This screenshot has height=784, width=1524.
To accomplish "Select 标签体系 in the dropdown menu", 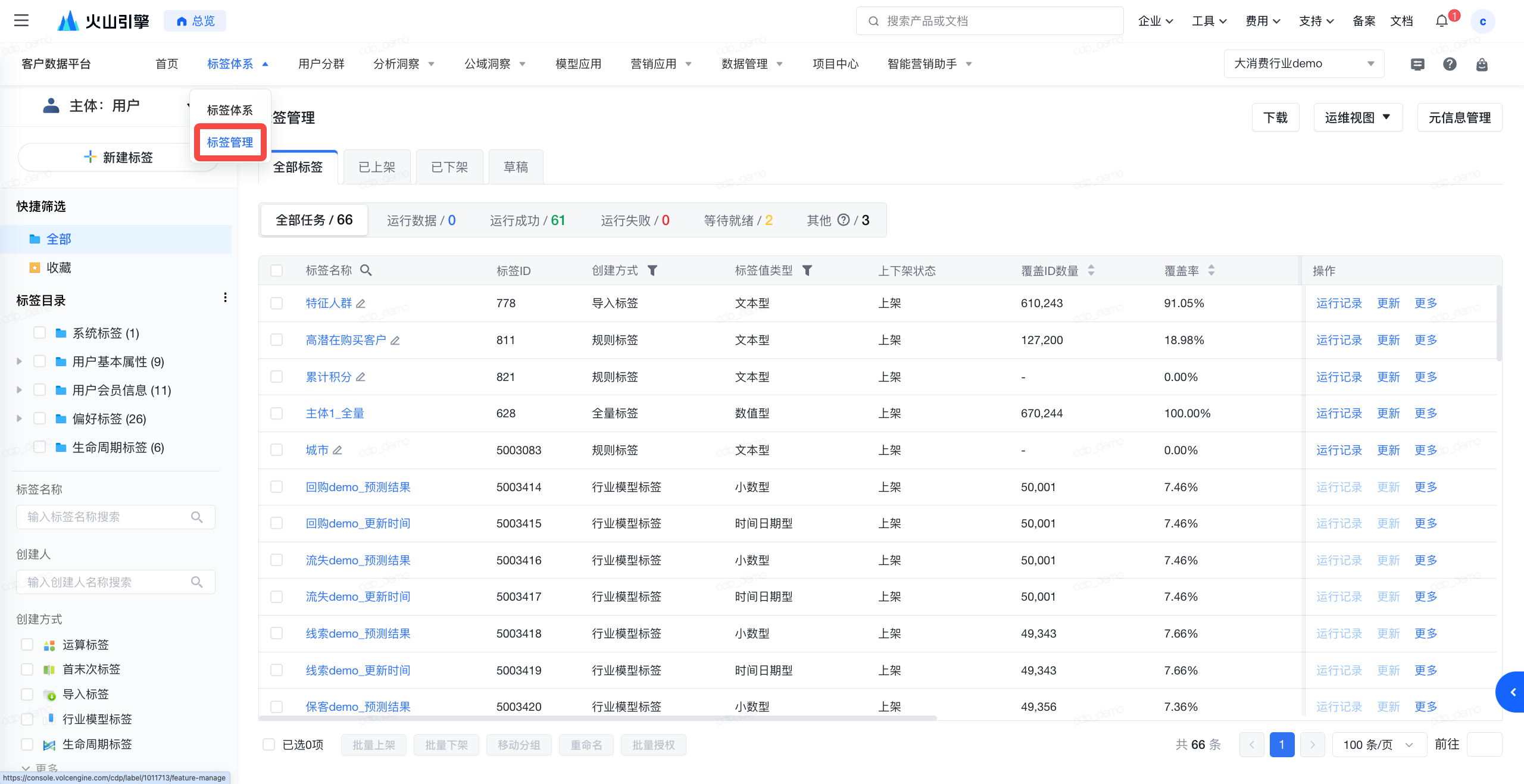I will tap(230, 110).
